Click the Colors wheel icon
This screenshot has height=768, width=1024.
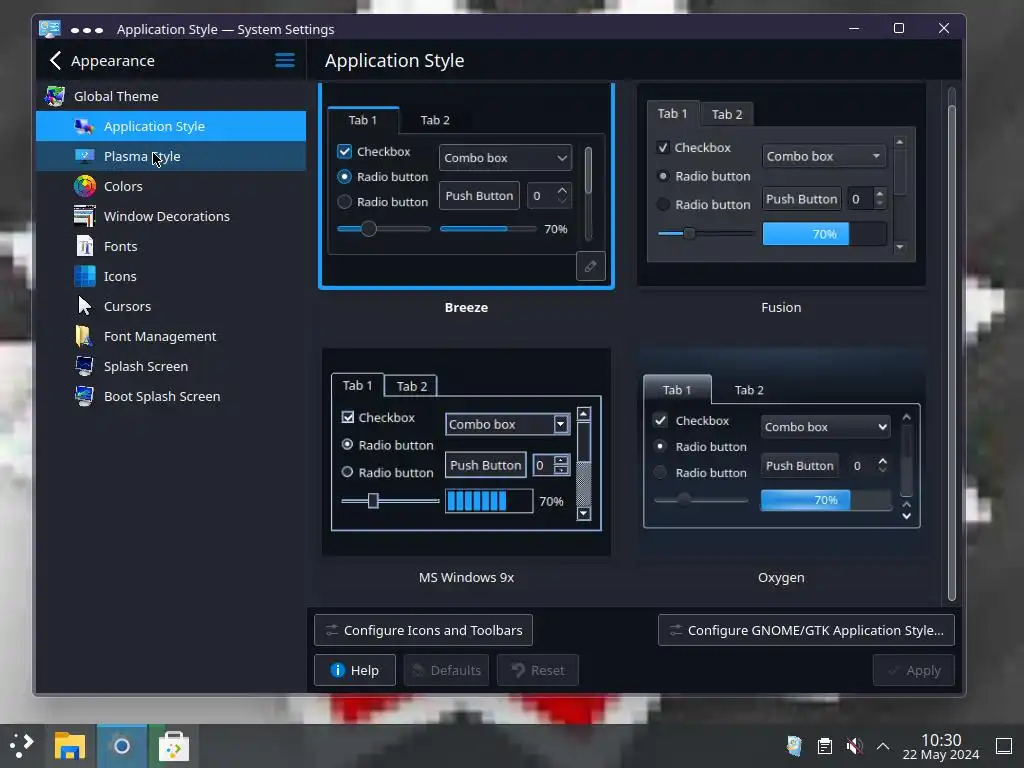click(x=84, y=186)
